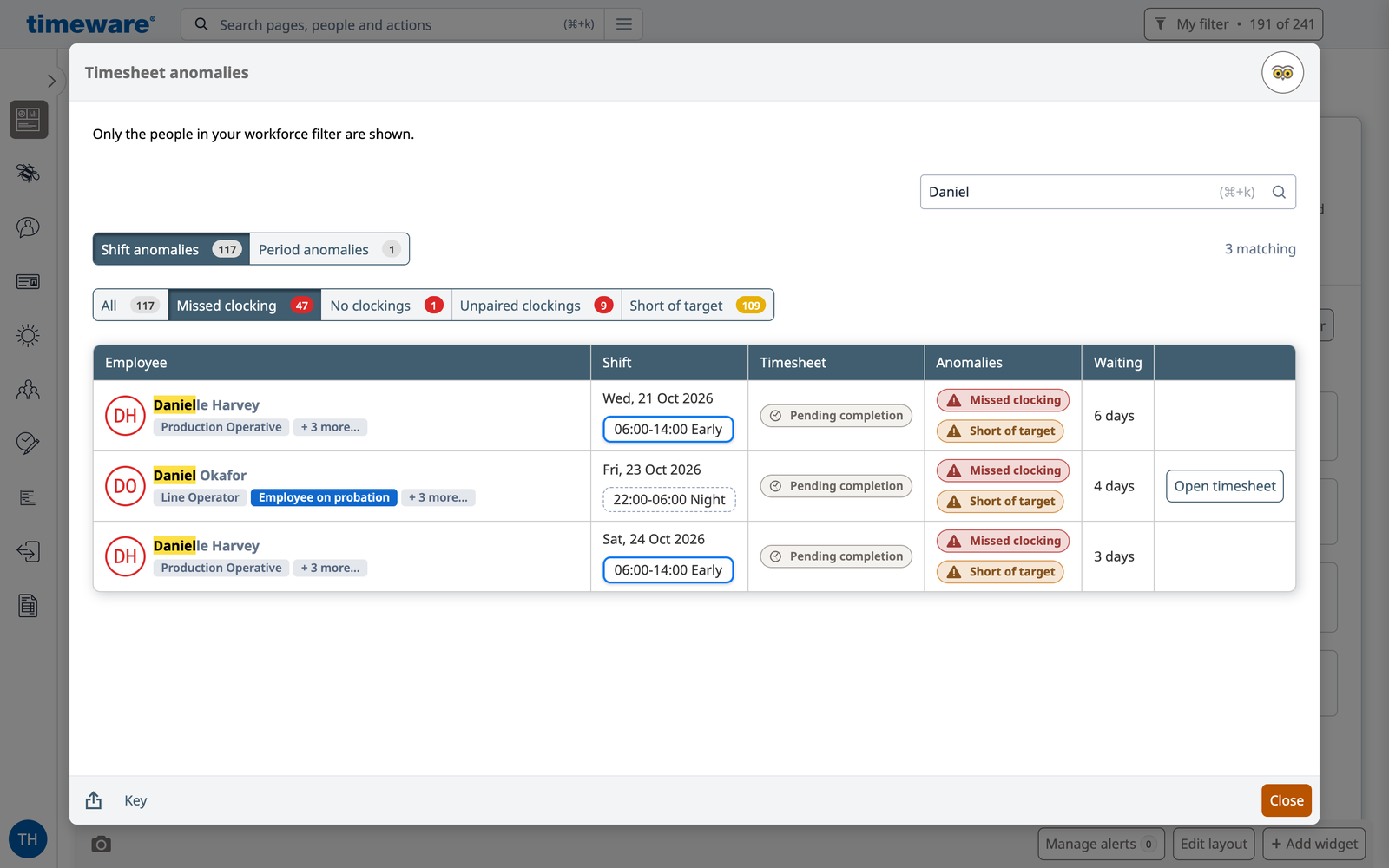Screen dimensions: 1389x868
Task: Select the No clockings filter tab
Action: (386, 306)
